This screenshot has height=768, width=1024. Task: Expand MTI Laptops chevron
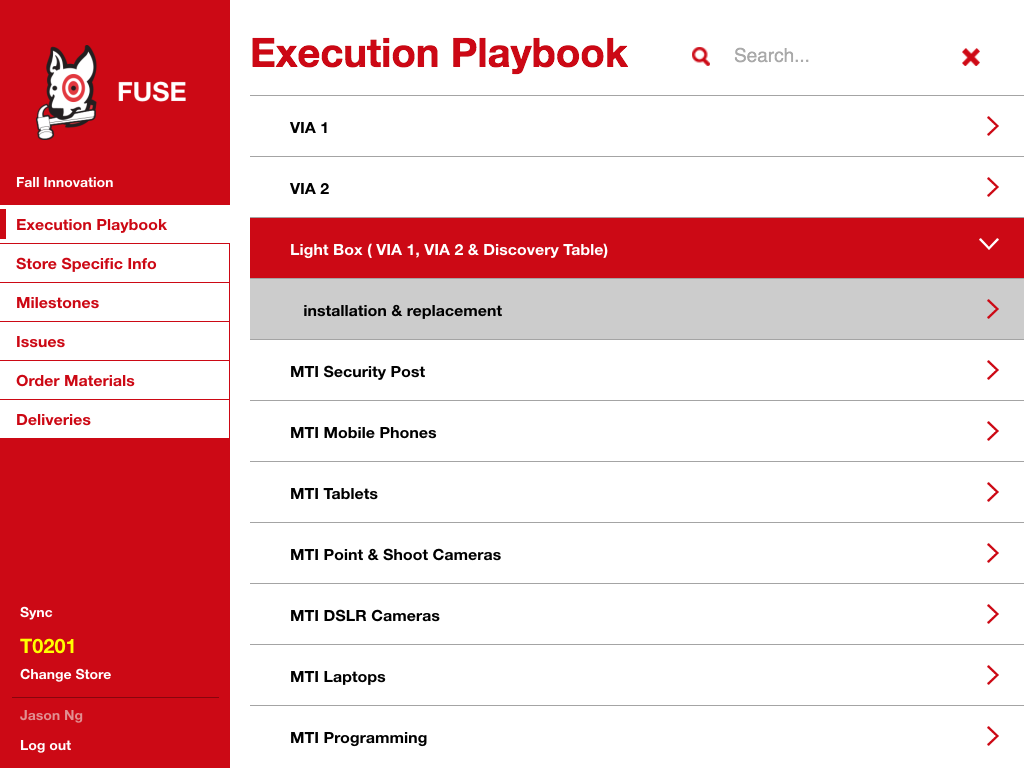point(993,675)
